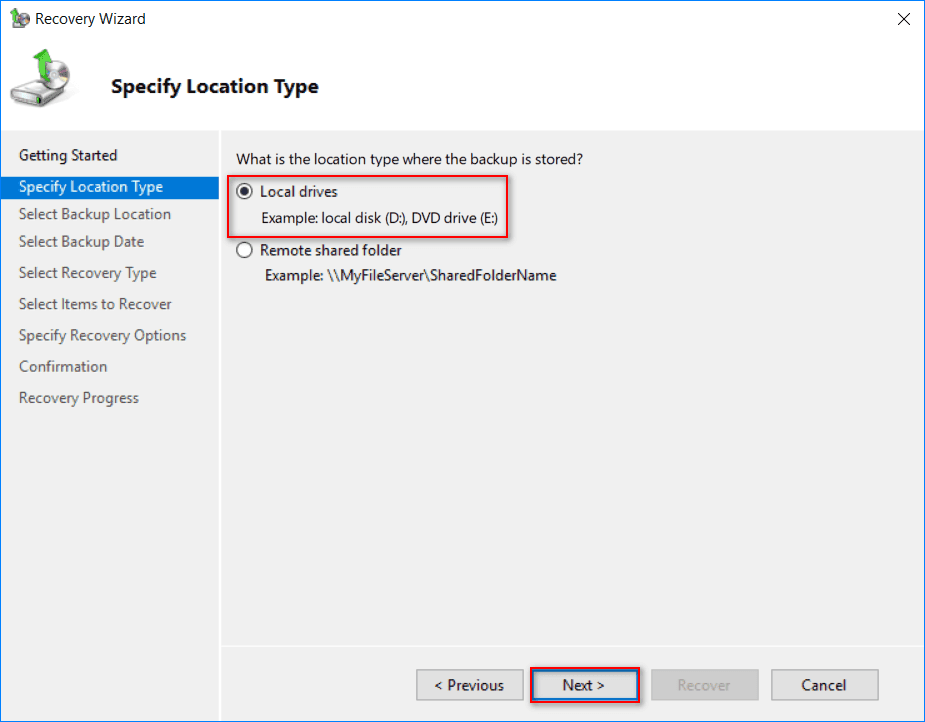Image resolution: width=925 pixels, height=722 pixels.
Task: Click Select Backup Location in sidebar
Action: coord(95,214)
